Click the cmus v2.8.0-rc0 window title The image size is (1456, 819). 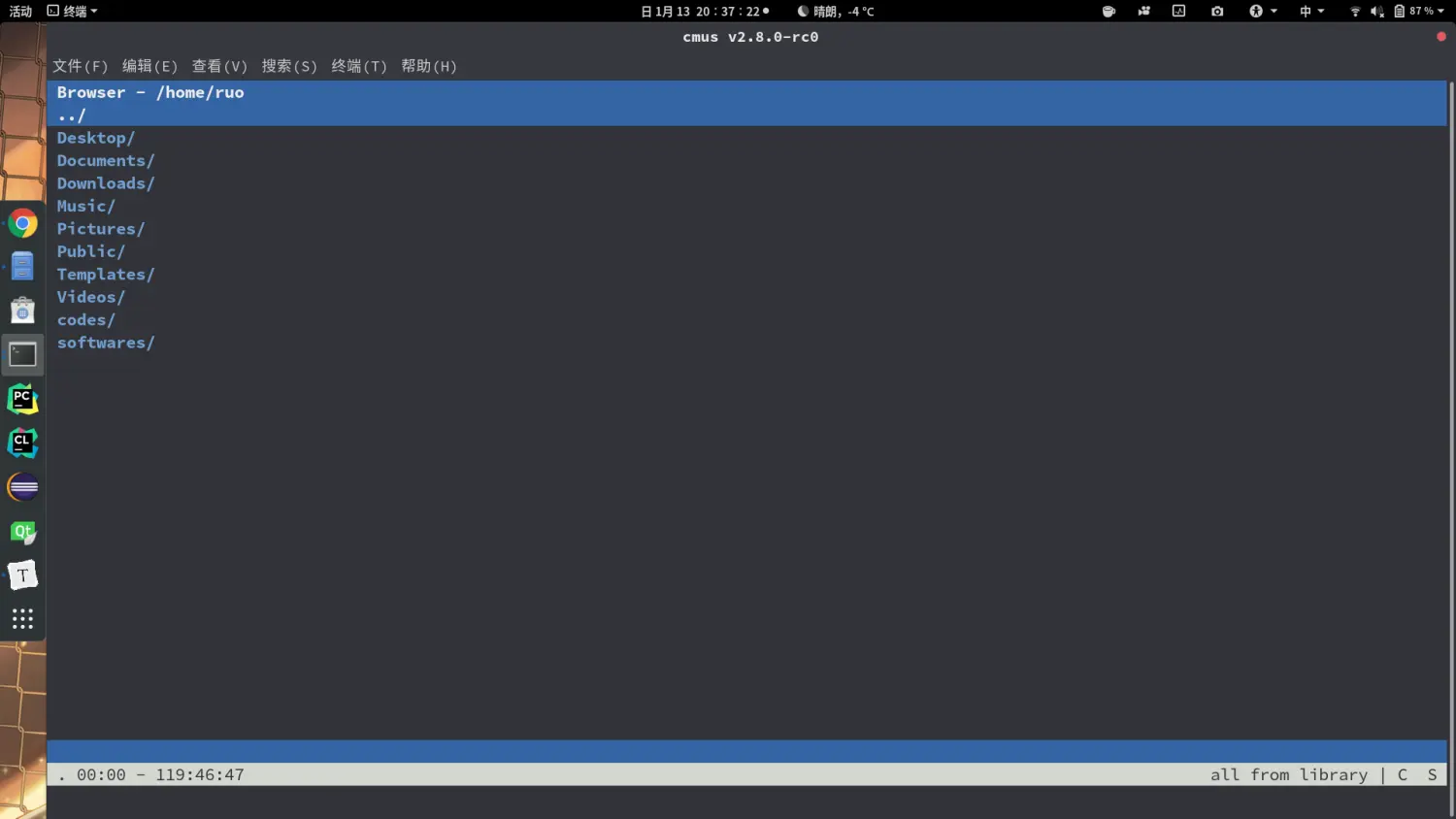click(x=750, y=37)
